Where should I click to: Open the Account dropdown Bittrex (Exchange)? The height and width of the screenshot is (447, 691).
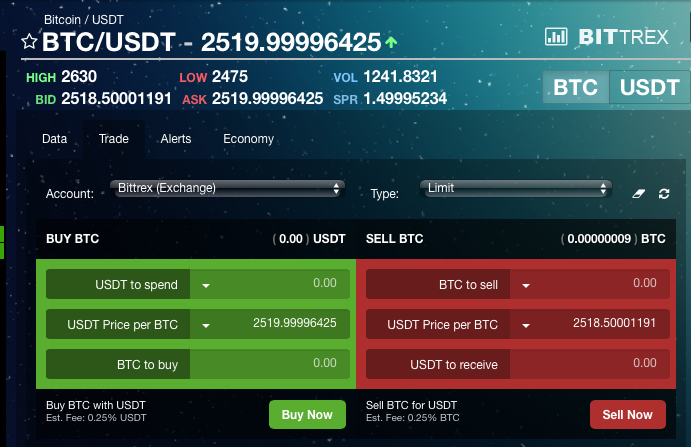[227, 188]
